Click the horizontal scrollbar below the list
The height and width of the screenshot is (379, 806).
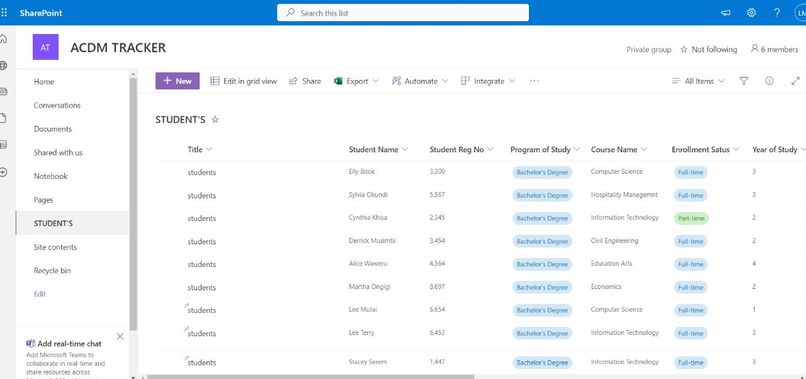pyautogui.click(x=310, y=377)
